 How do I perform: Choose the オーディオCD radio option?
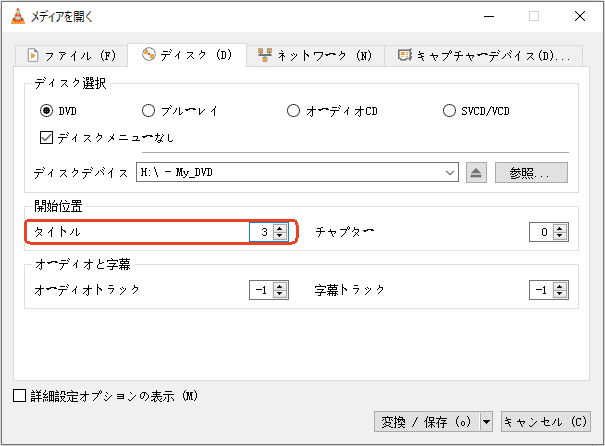click(293, 111)
